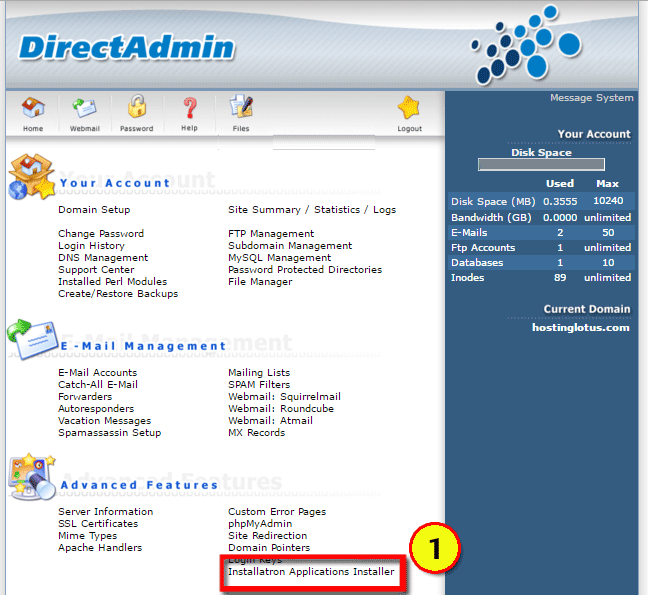Click the Disk Space (MB) row label

pos(493,202)
